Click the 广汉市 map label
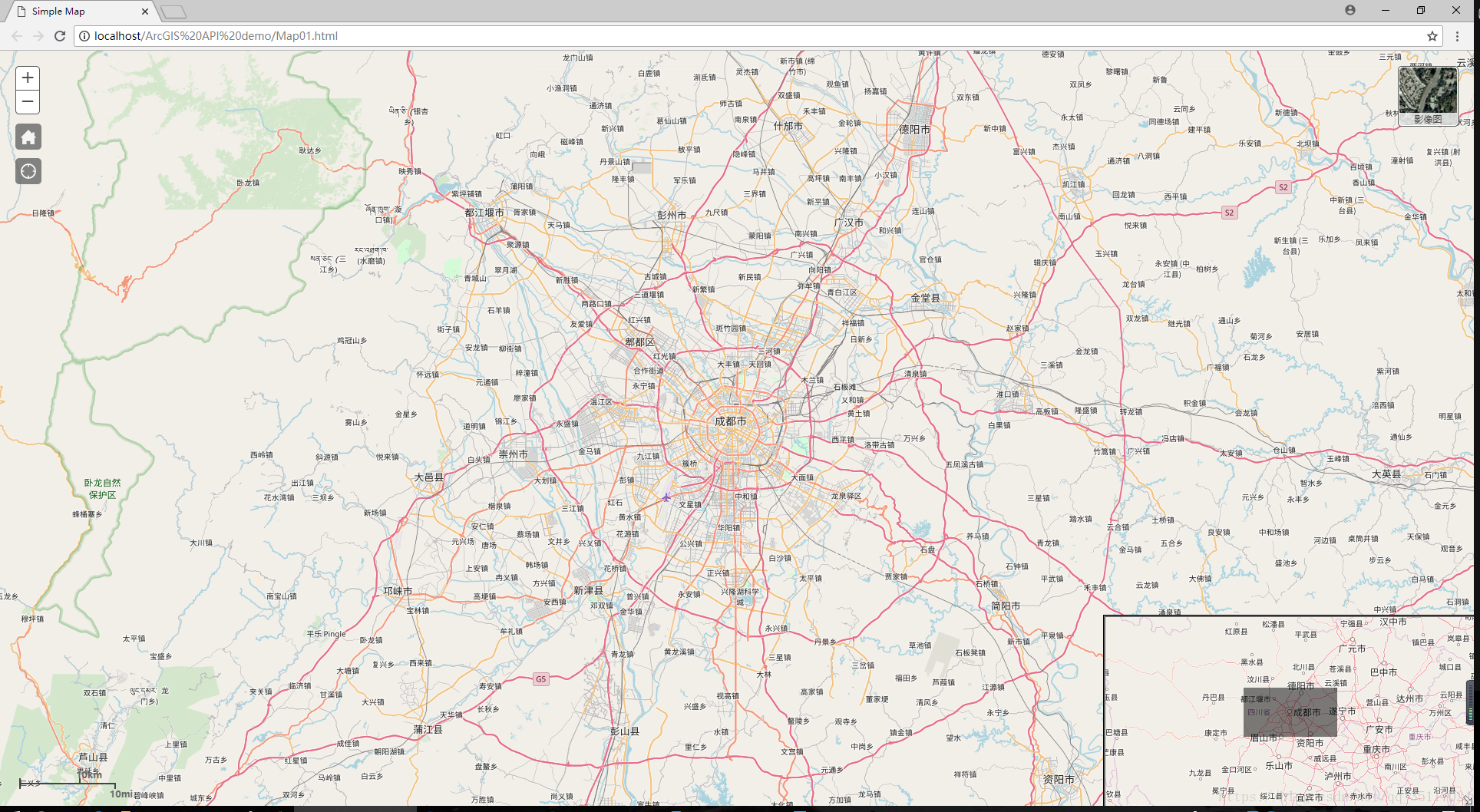 coord(849,223)
